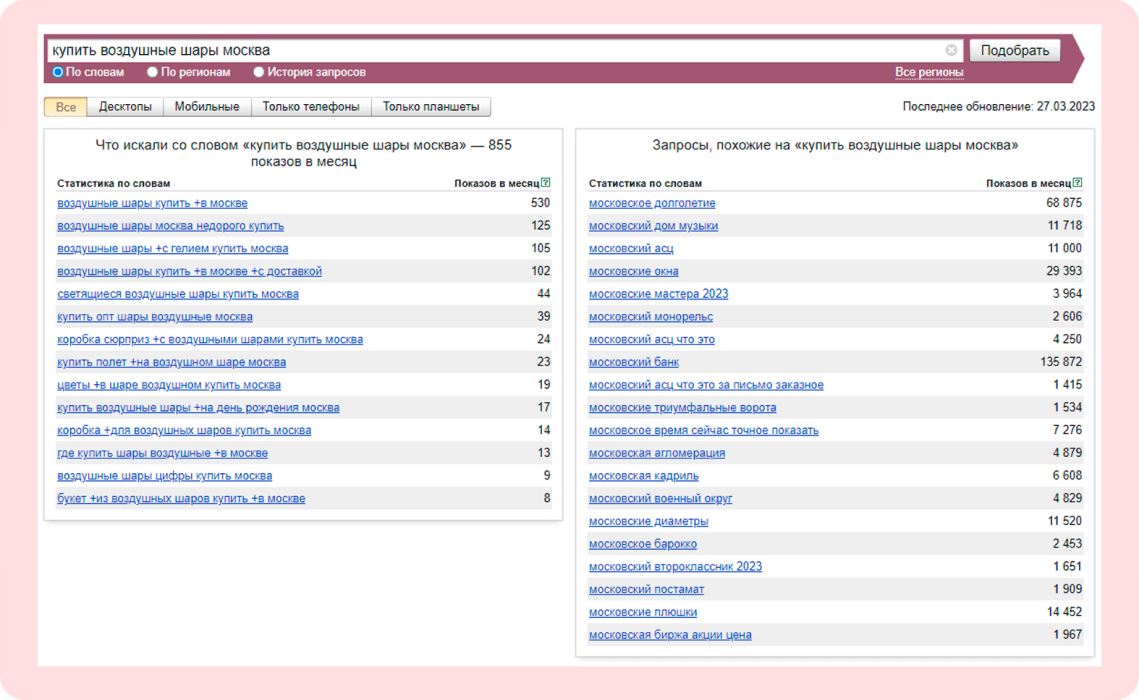Open 'московская агломерация' link
This screenshot has height=700, width=1139.
point(657,453)
